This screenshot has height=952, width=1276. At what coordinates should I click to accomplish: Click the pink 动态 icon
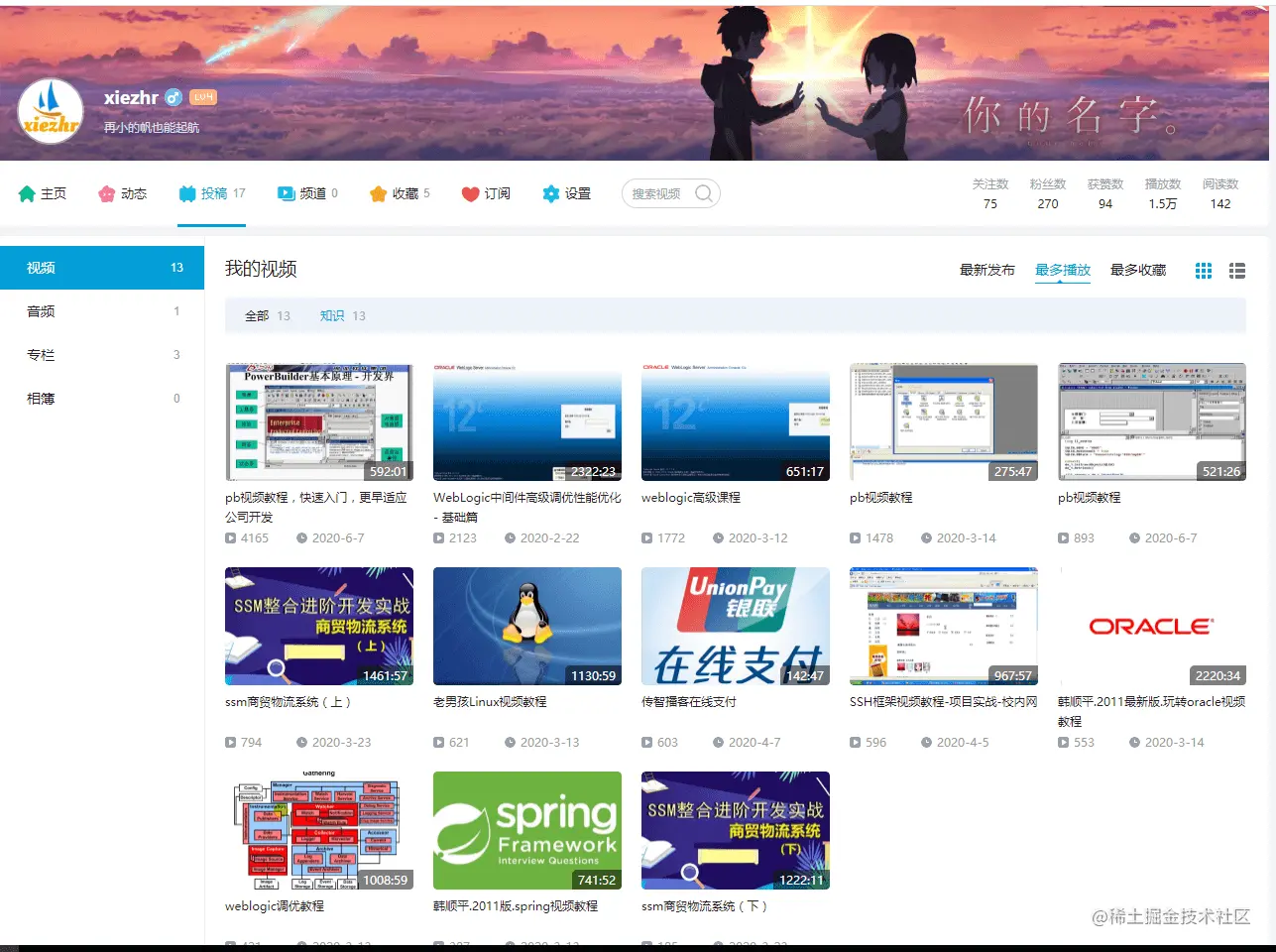pos(107,193)
